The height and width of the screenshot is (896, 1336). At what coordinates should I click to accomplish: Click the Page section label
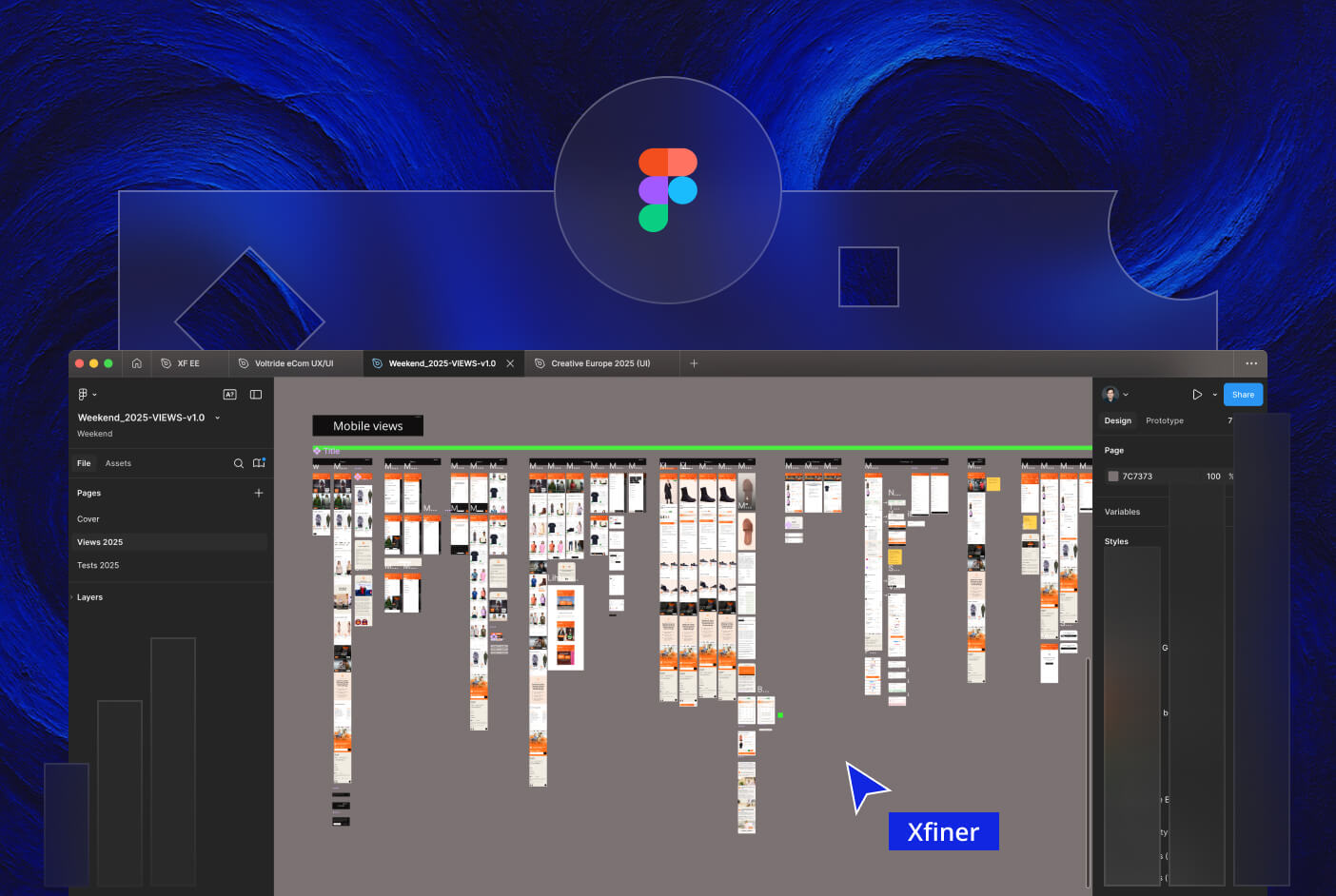pyautogui.click(x=1113, y=450)
